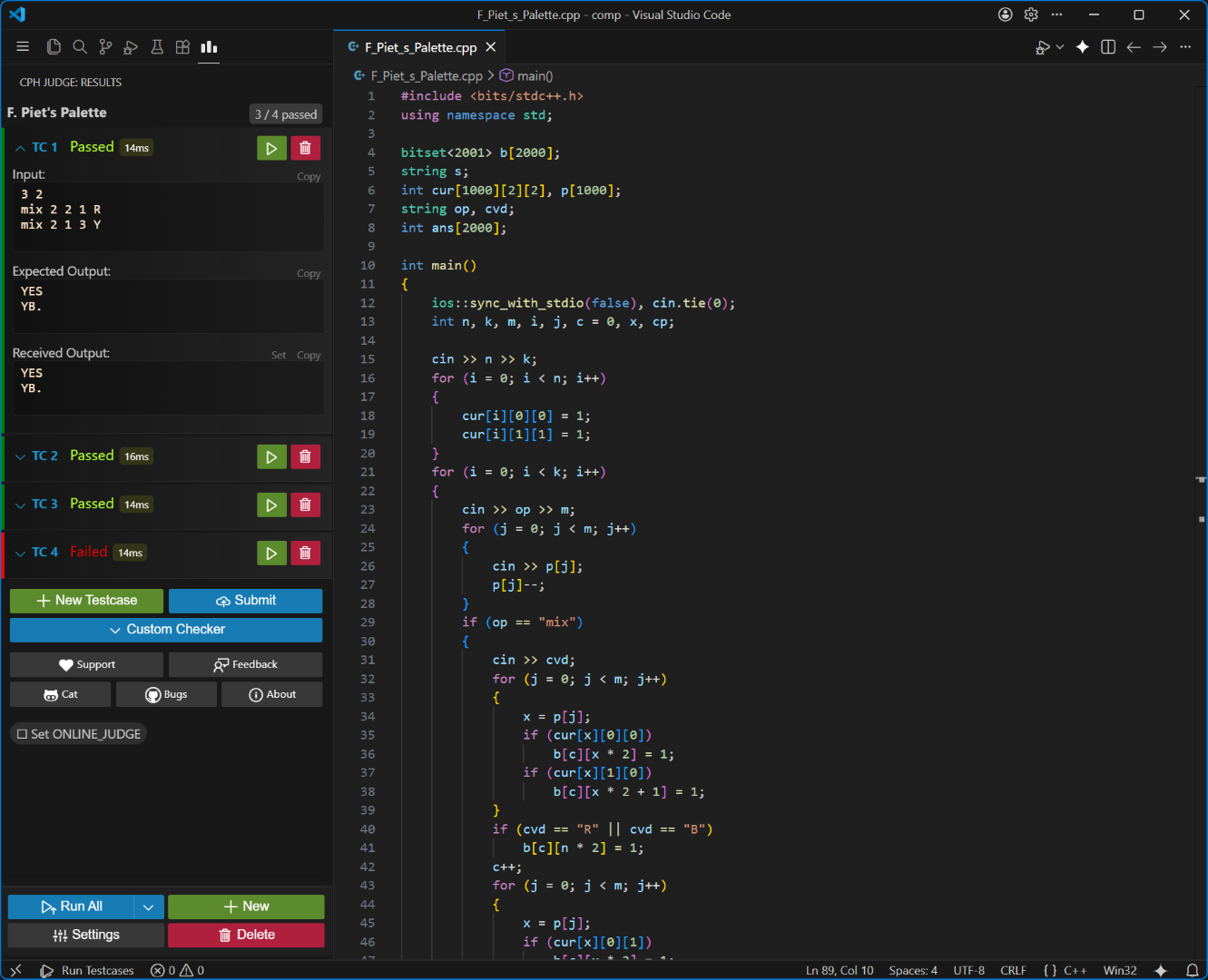Open the Run and Debug view
The width and height of the screenshot is (1208, 980).
tap(131, 47)
